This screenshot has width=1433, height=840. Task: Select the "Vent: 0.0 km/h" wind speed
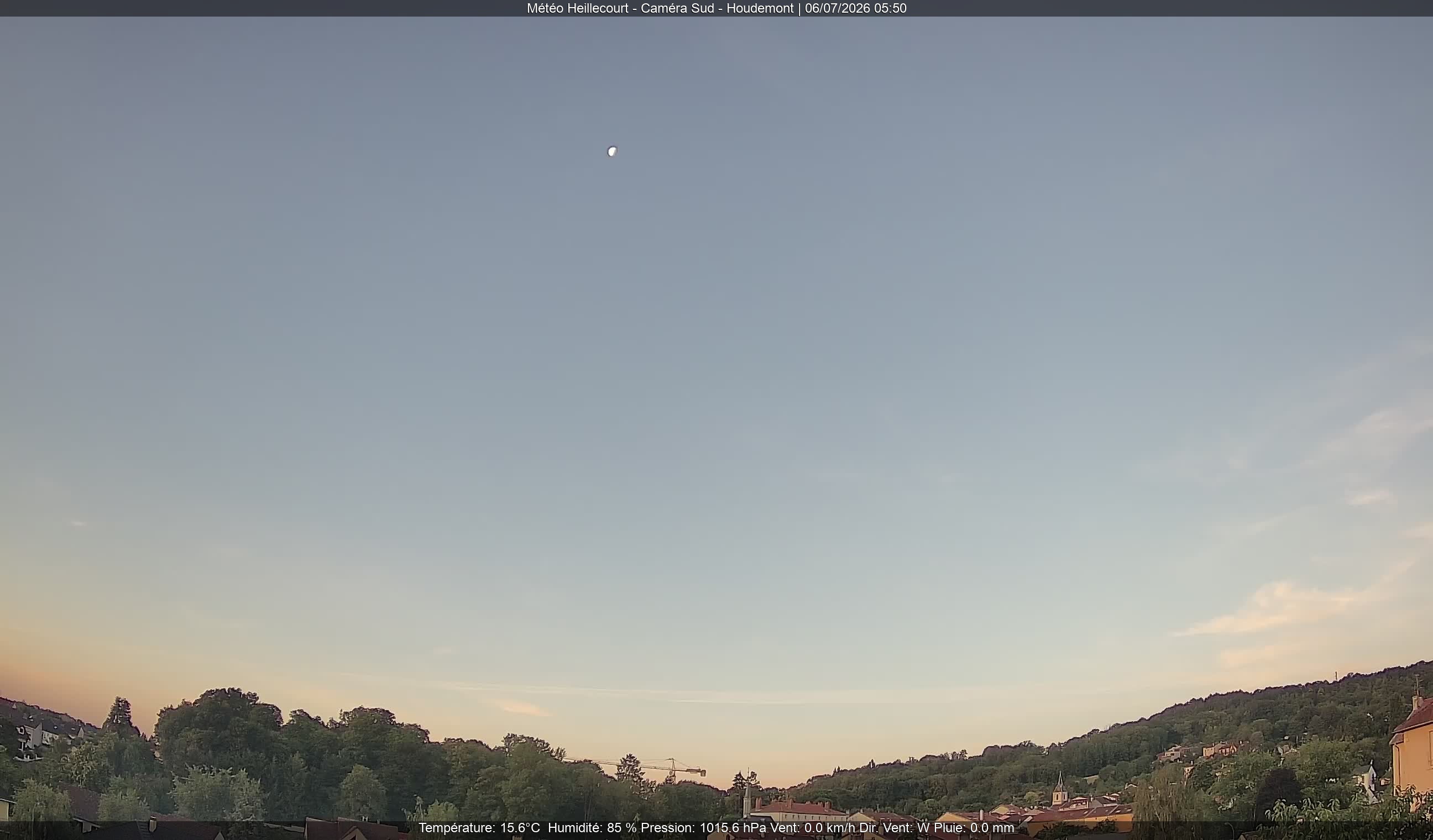tap(812, 828)
